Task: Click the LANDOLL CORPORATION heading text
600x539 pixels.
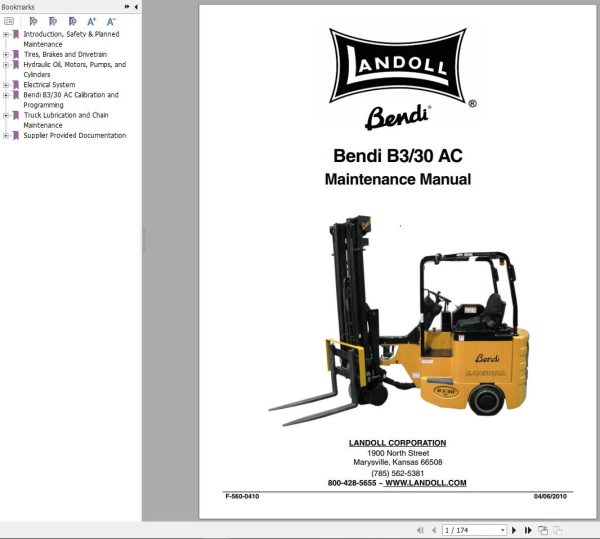Action: [x=397, y=443]
